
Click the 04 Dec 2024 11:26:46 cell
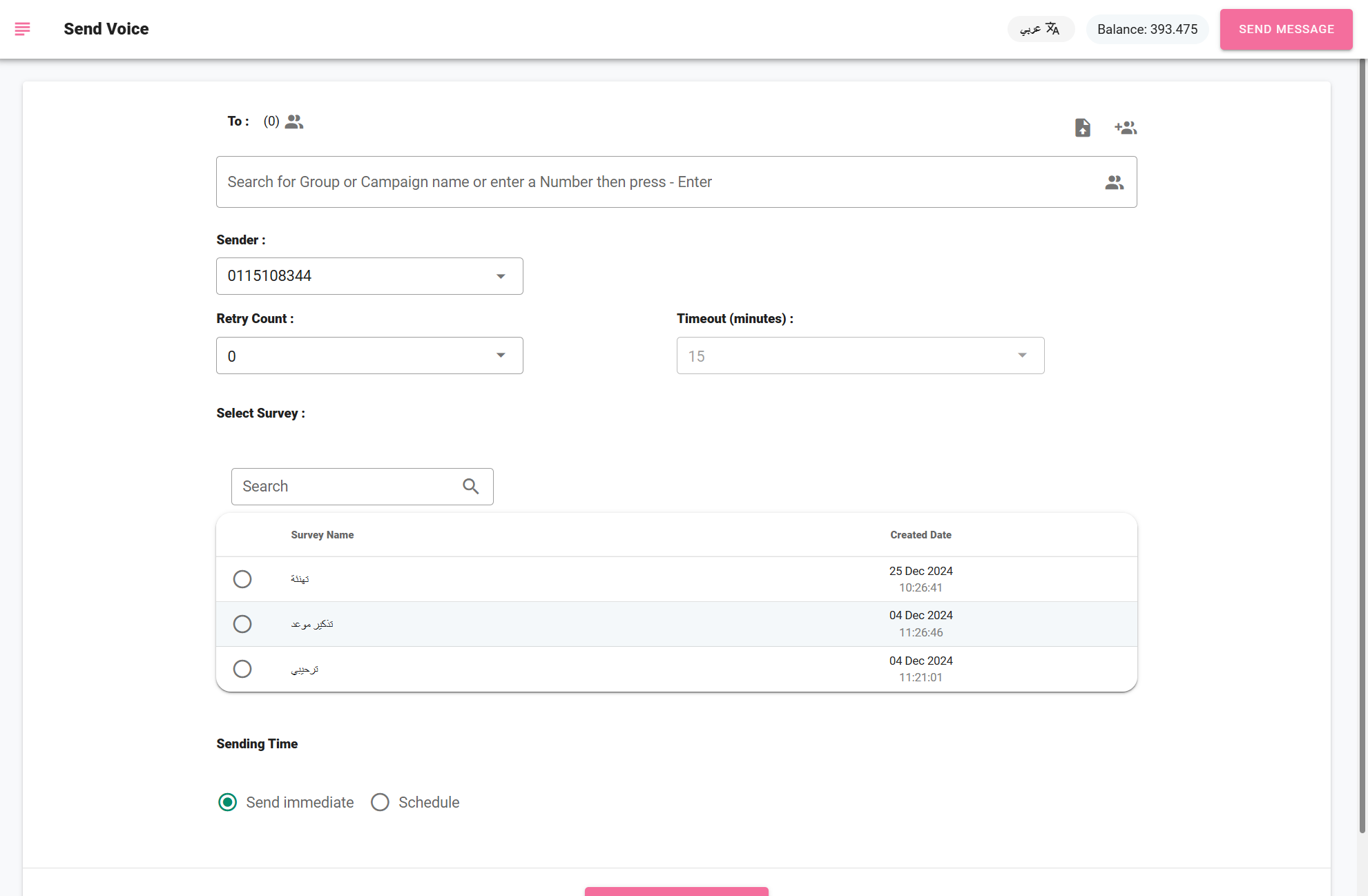pos(921,624)
